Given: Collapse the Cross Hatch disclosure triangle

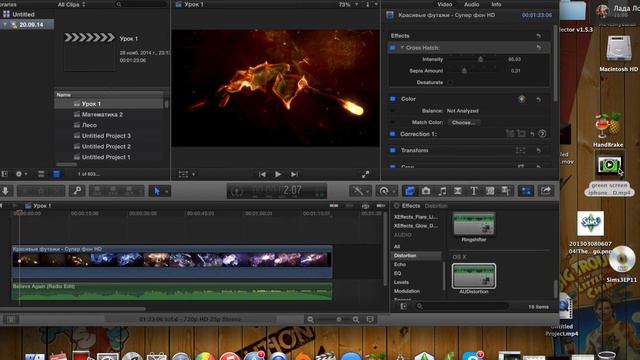Looking at the screenshot, I should (x=402, y=48).
